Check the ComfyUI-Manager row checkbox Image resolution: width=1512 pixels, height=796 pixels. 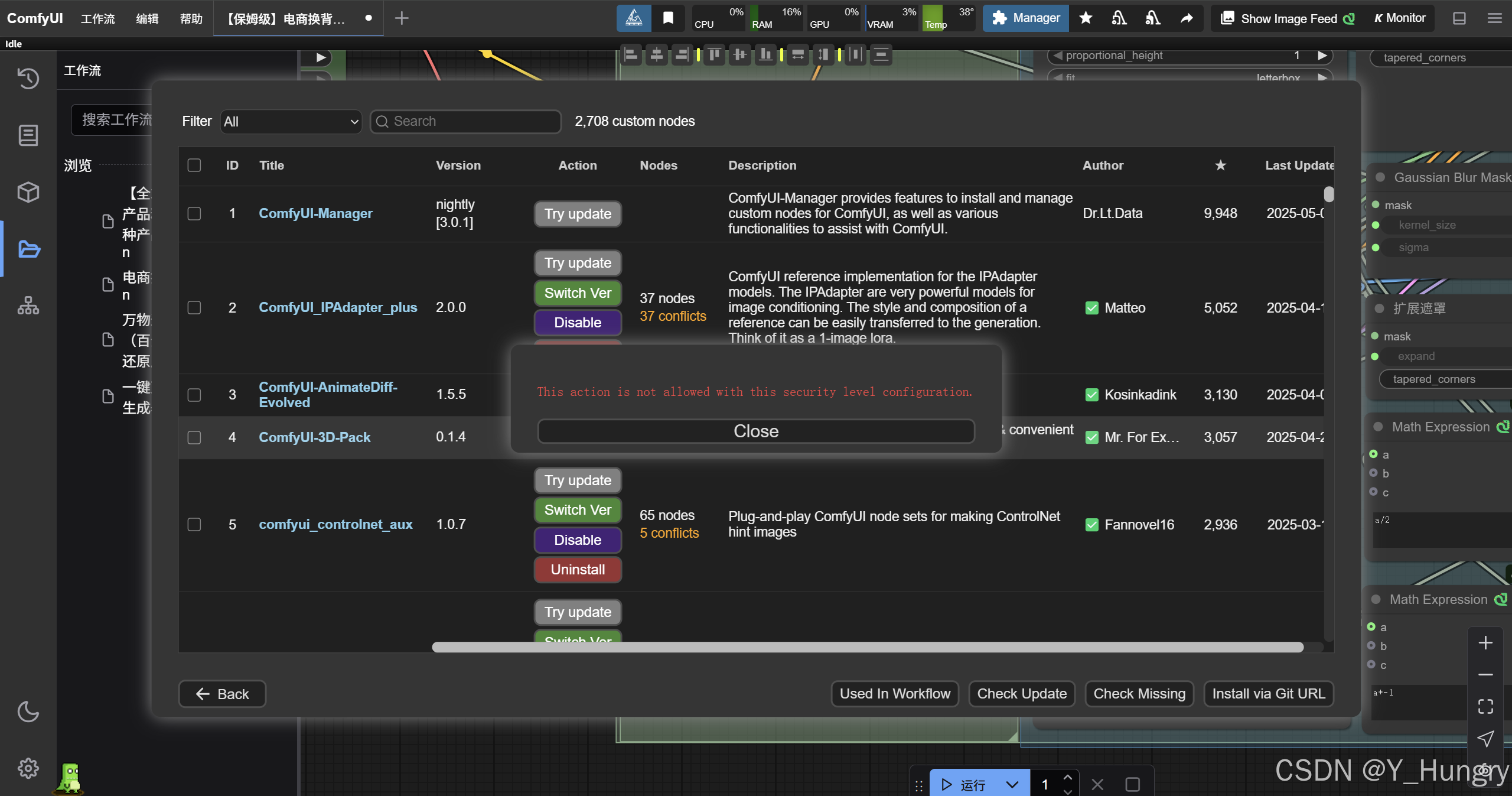(x=194, y=213)
